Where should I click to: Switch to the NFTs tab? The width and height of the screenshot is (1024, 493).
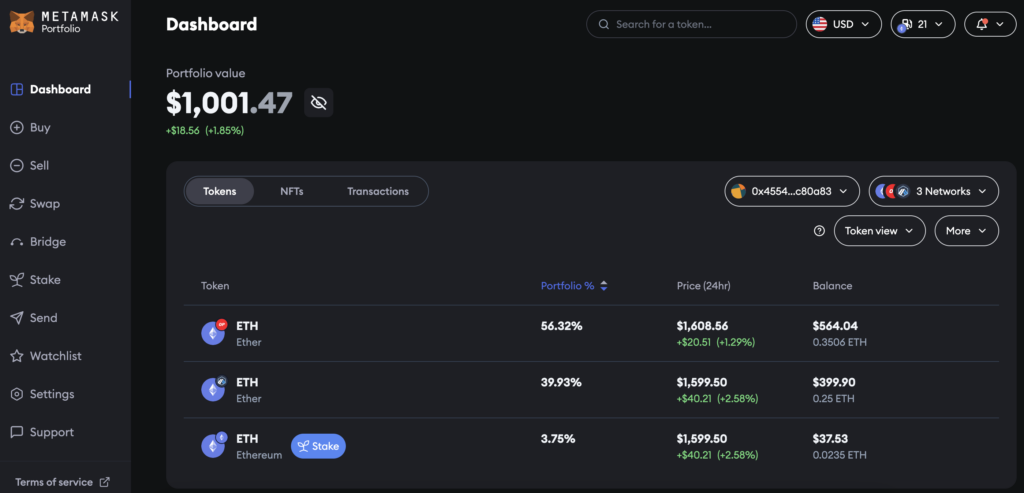292,191
